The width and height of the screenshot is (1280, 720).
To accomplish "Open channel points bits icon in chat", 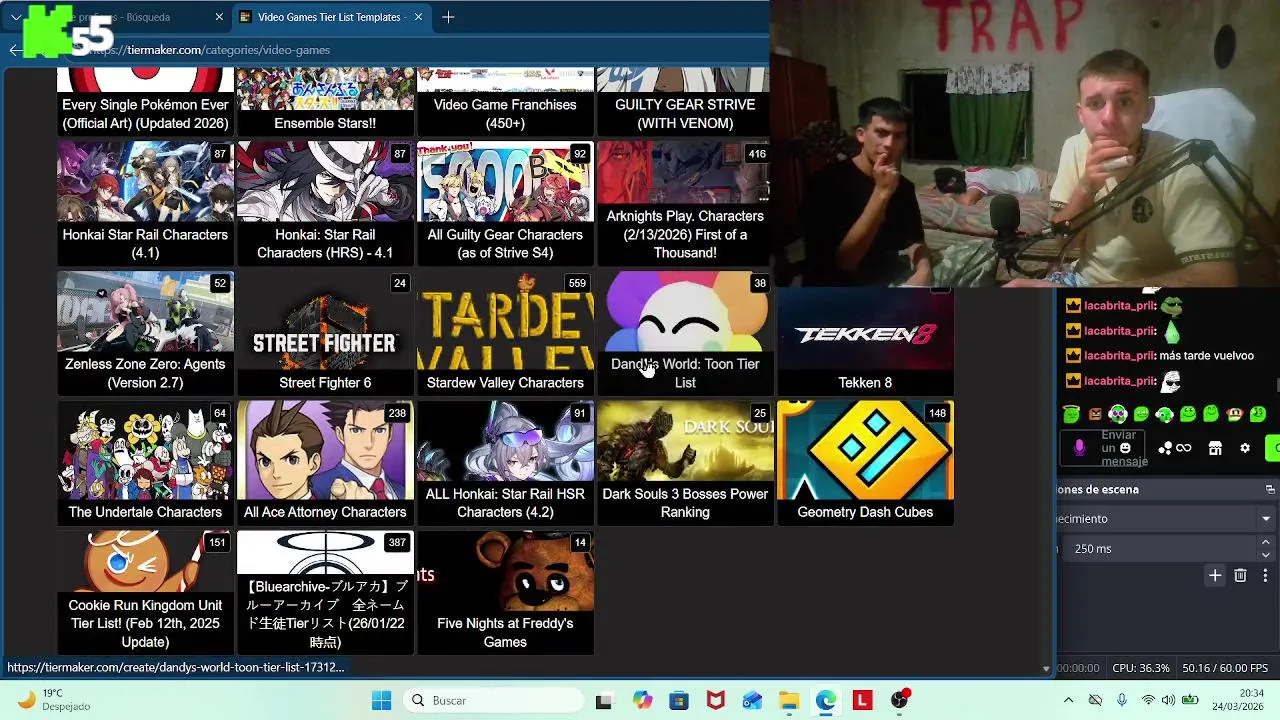I will (1165, 448).
